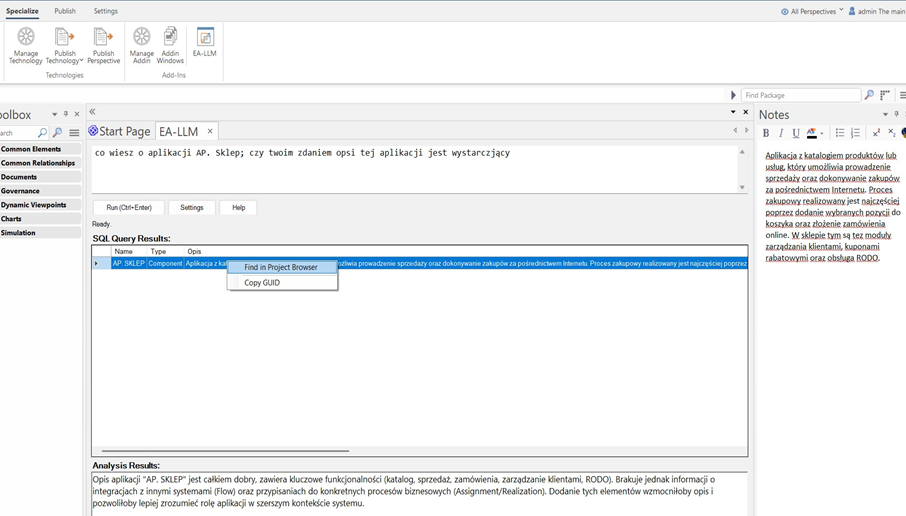Open Addin Windows from the ribbon
The width and height of the screenshot is (906, 516).
click(170, 45)
